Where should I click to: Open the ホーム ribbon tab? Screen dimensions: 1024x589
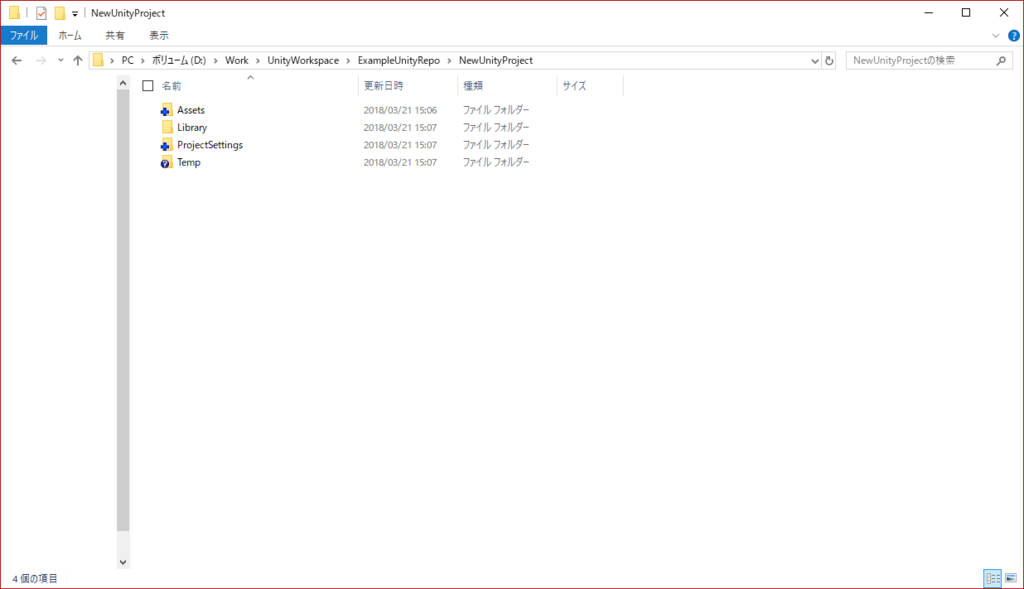click(70, 35)
